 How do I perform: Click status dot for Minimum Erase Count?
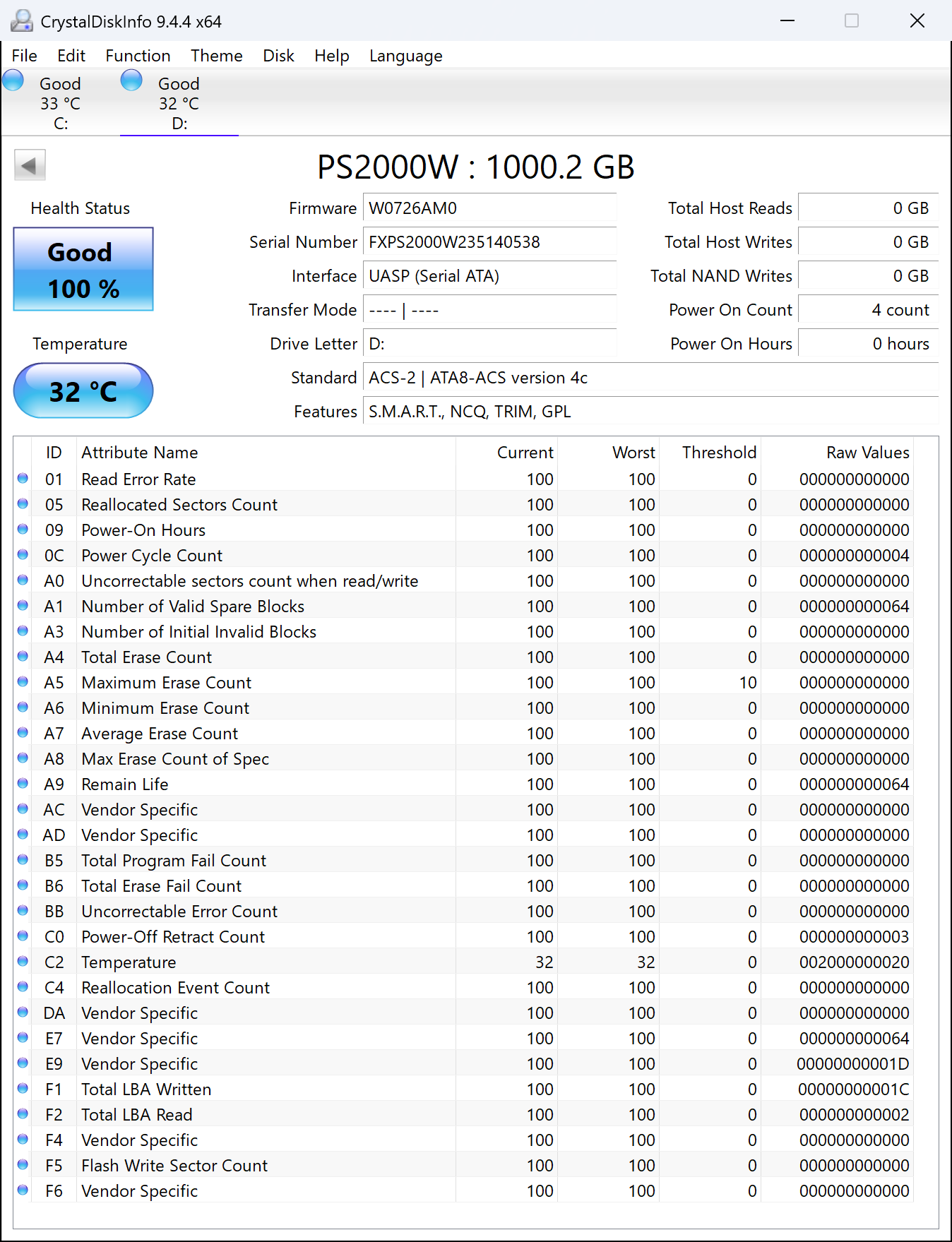pos(23,707)
